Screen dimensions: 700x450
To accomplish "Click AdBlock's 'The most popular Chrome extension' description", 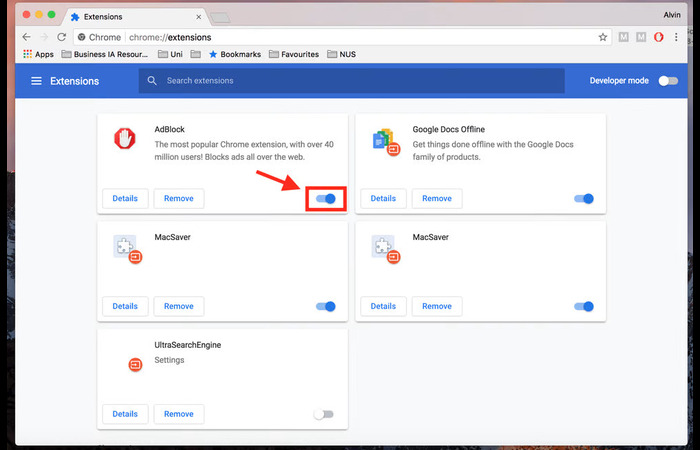I will [x=244, y=151].
